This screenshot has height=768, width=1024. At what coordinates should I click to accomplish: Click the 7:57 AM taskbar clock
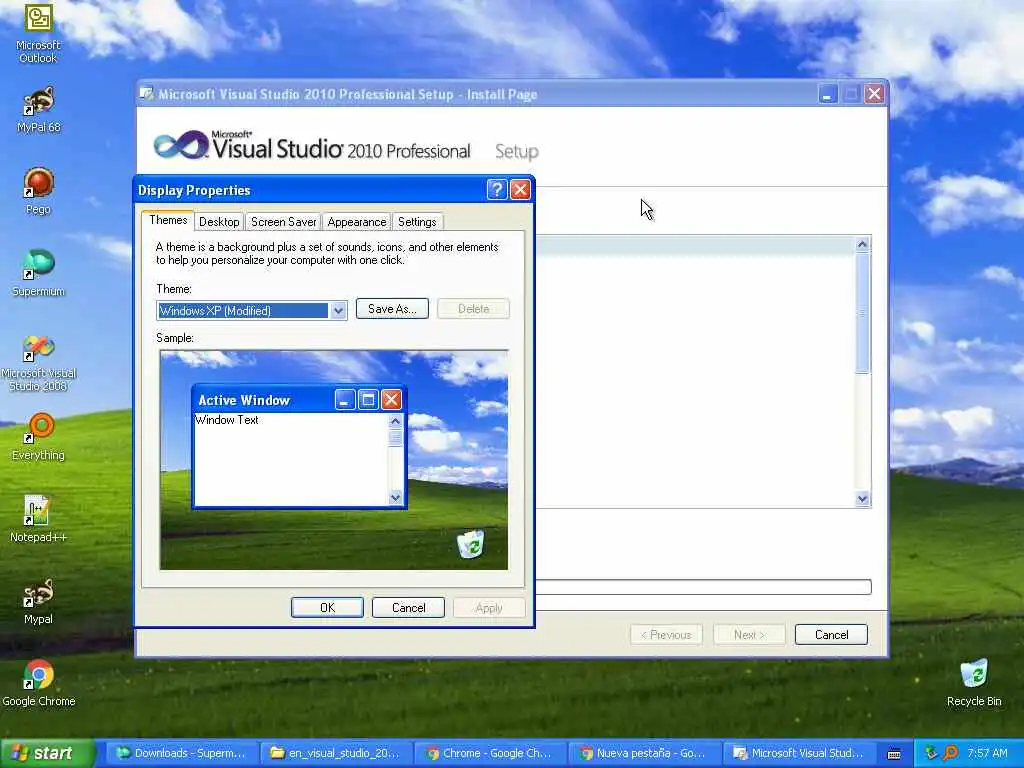(987, 753)
